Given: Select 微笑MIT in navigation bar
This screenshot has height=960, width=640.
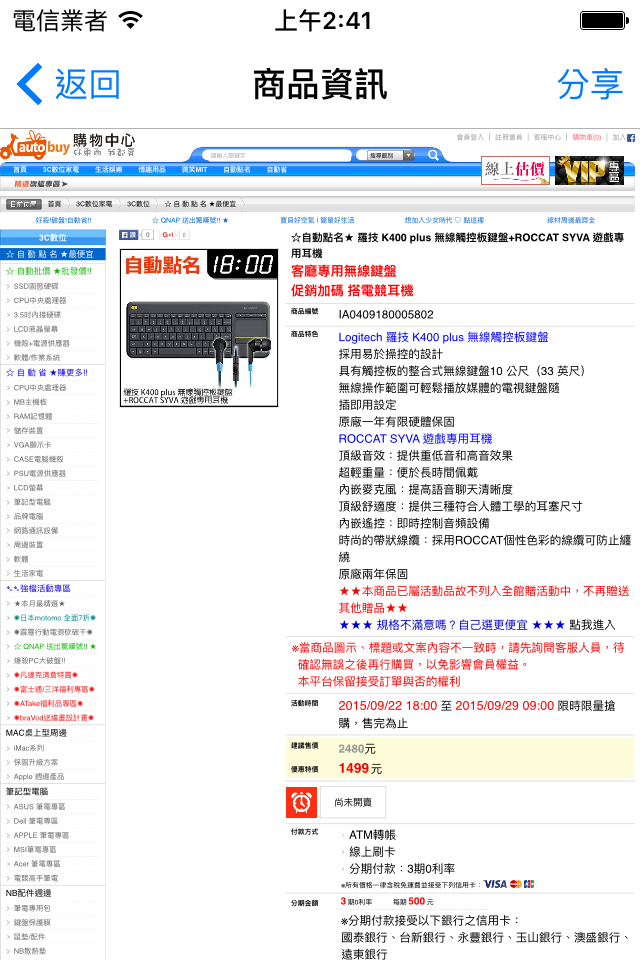Looking at the screenshot, I should click(194, 170).
